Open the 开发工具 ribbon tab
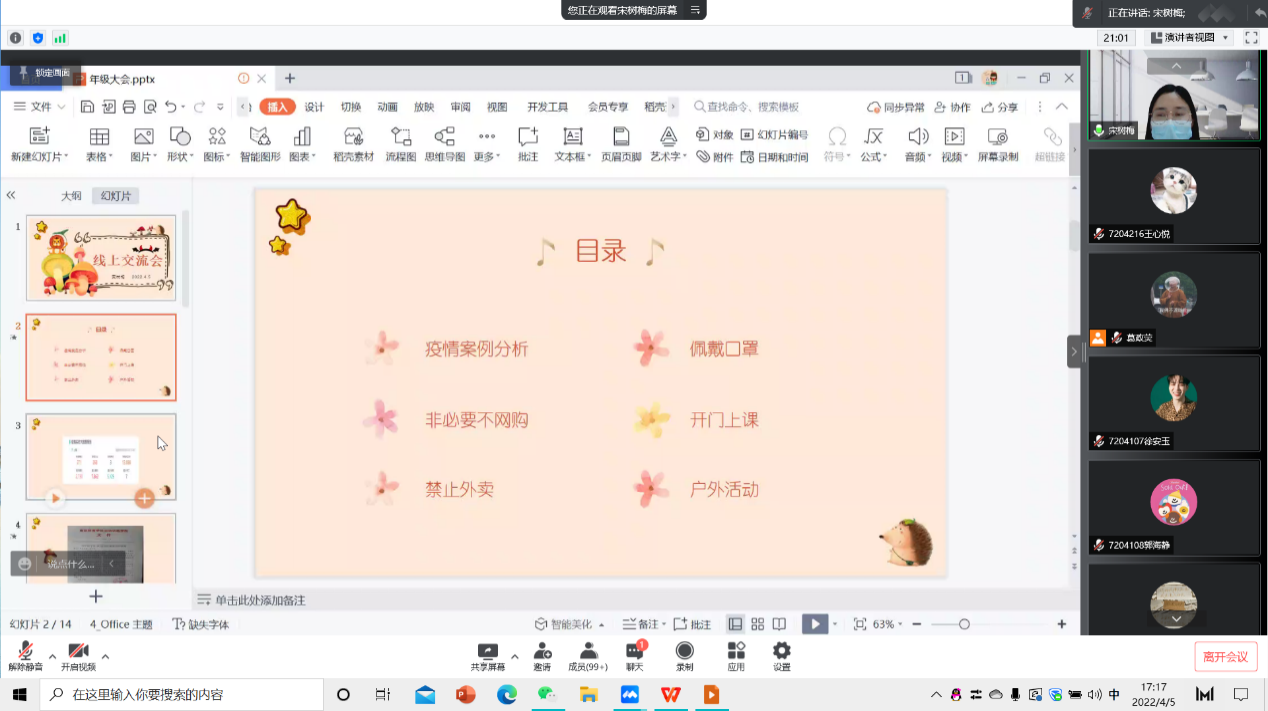The image size is (1268, 711). coord(548,107)
